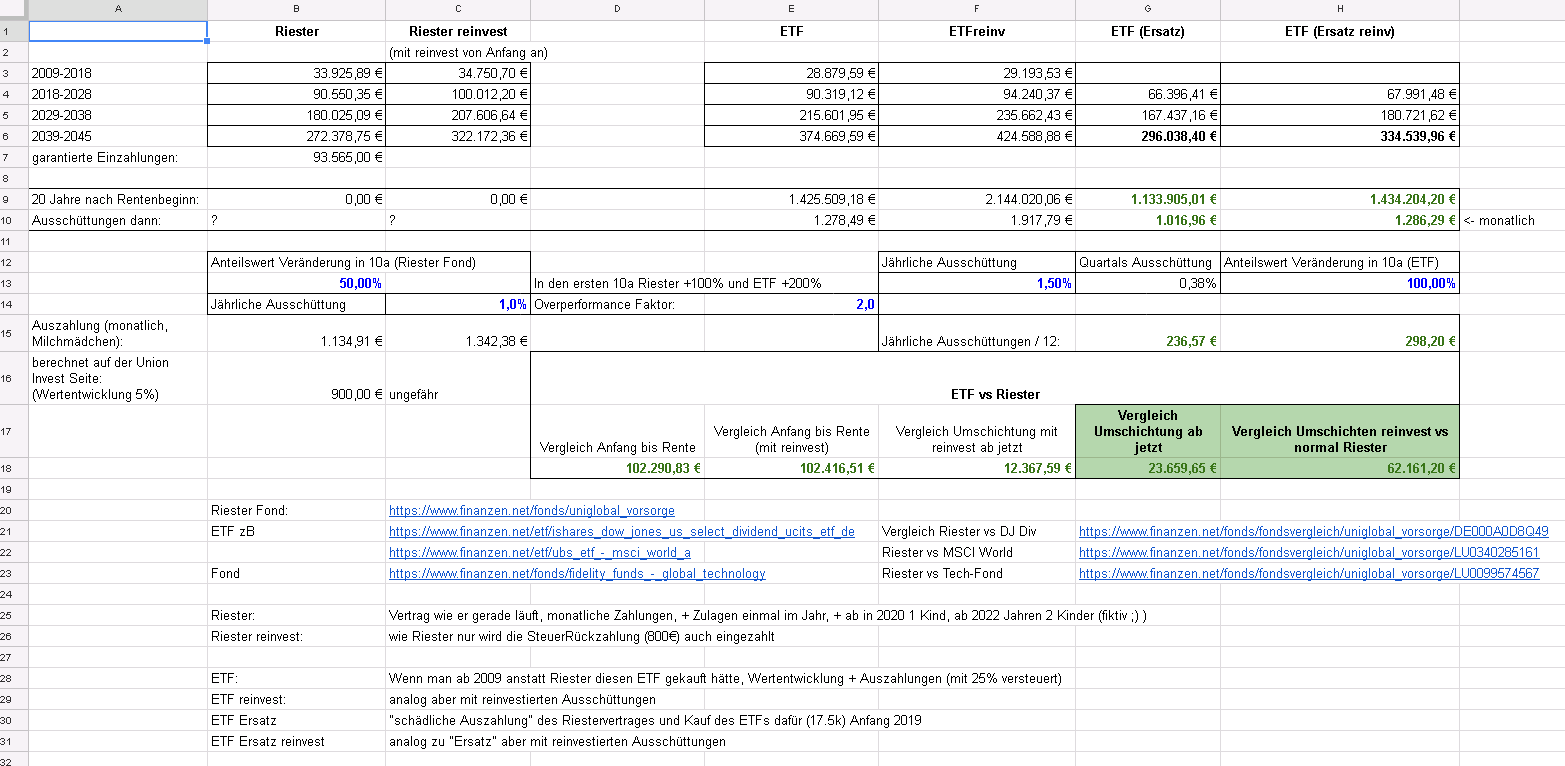The width and height of the screenshot is (1565, 766).
Task: Click the 'ETF vs Riester' title cell
Action: point(994,395)
